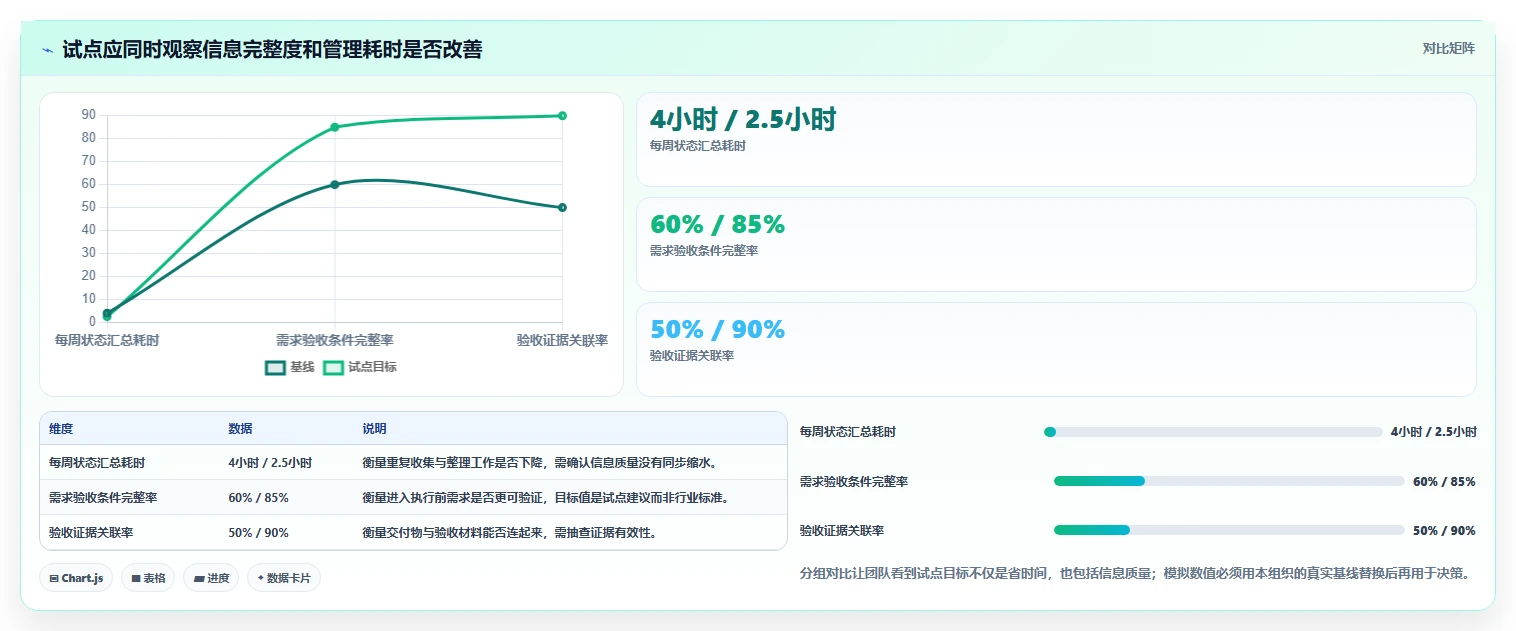
Task: Click the lightning icon beside the title
Action: click(47, 50)
